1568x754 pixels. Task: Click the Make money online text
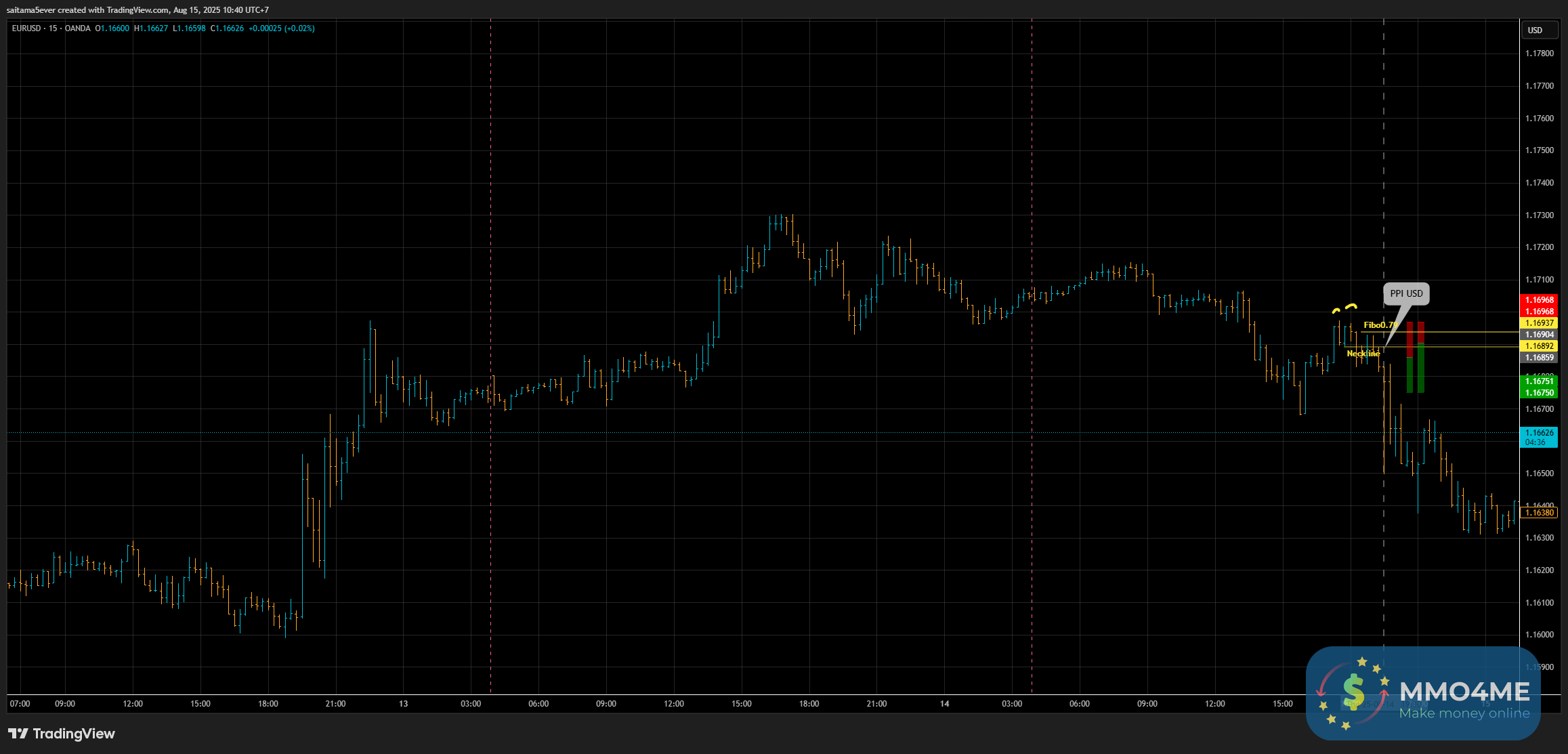pyautogui.click(x=1464, y=713)
